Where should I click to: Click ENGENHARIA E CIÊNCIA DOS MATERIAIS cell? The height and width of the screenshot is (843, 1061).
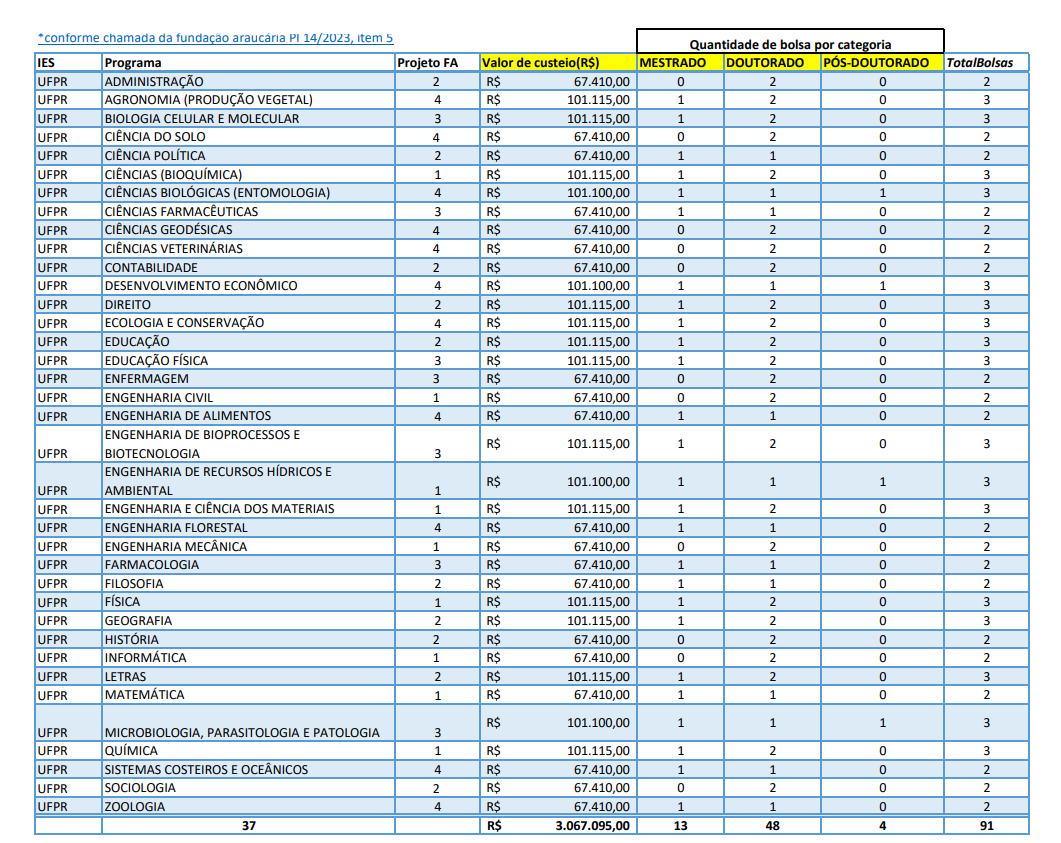click(248, 509)
